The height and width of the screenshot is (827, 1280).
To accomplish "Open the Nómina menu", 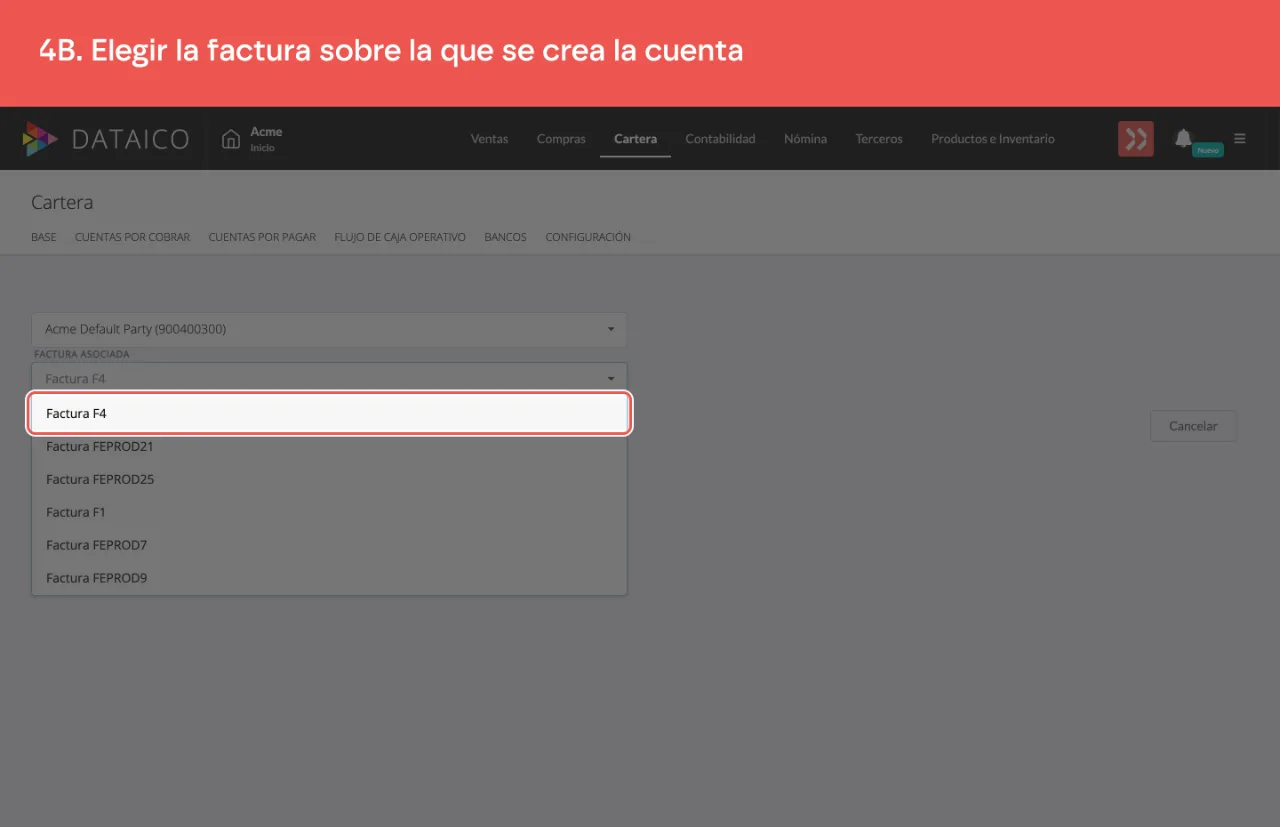I will click(x=805, y=139).
